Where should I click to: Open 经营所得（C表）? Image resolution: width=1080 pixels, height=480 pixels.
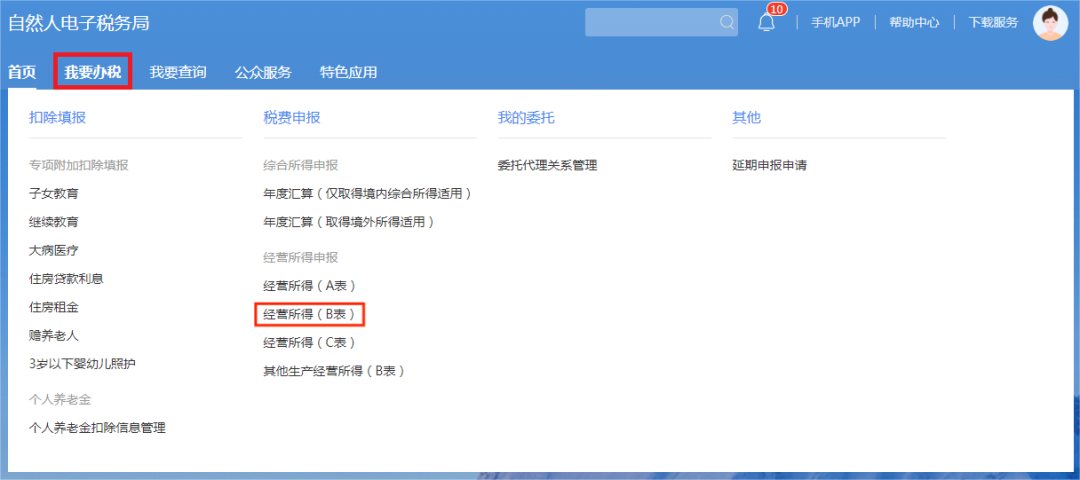click(x=311, y=342)
